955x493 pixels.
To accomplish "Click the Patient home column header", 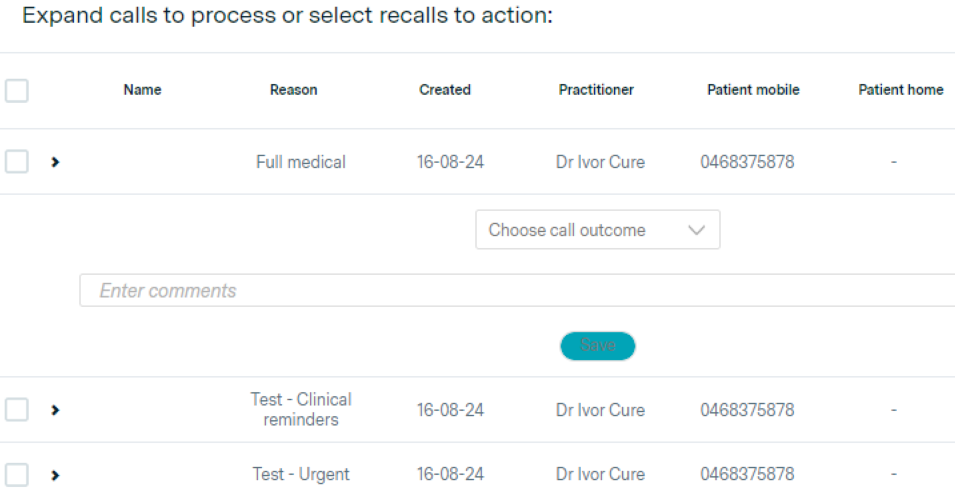I will tap(900, 90).
